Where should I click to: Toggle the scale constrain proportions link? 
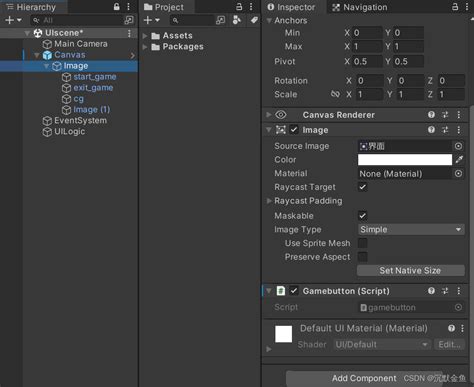point(335,94)
